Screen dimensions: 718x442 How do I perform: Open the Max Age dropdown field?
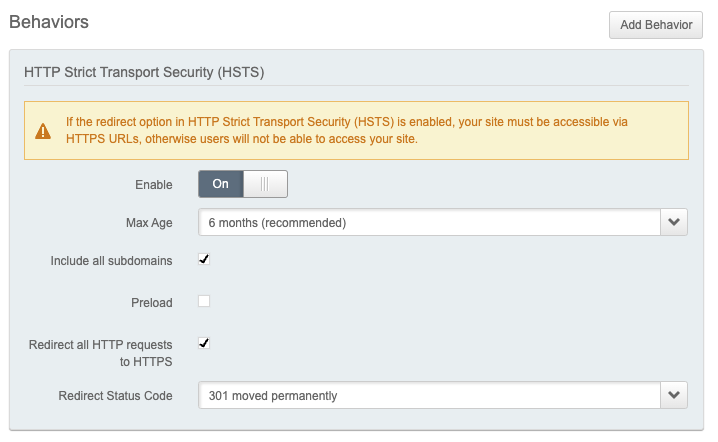429,223
